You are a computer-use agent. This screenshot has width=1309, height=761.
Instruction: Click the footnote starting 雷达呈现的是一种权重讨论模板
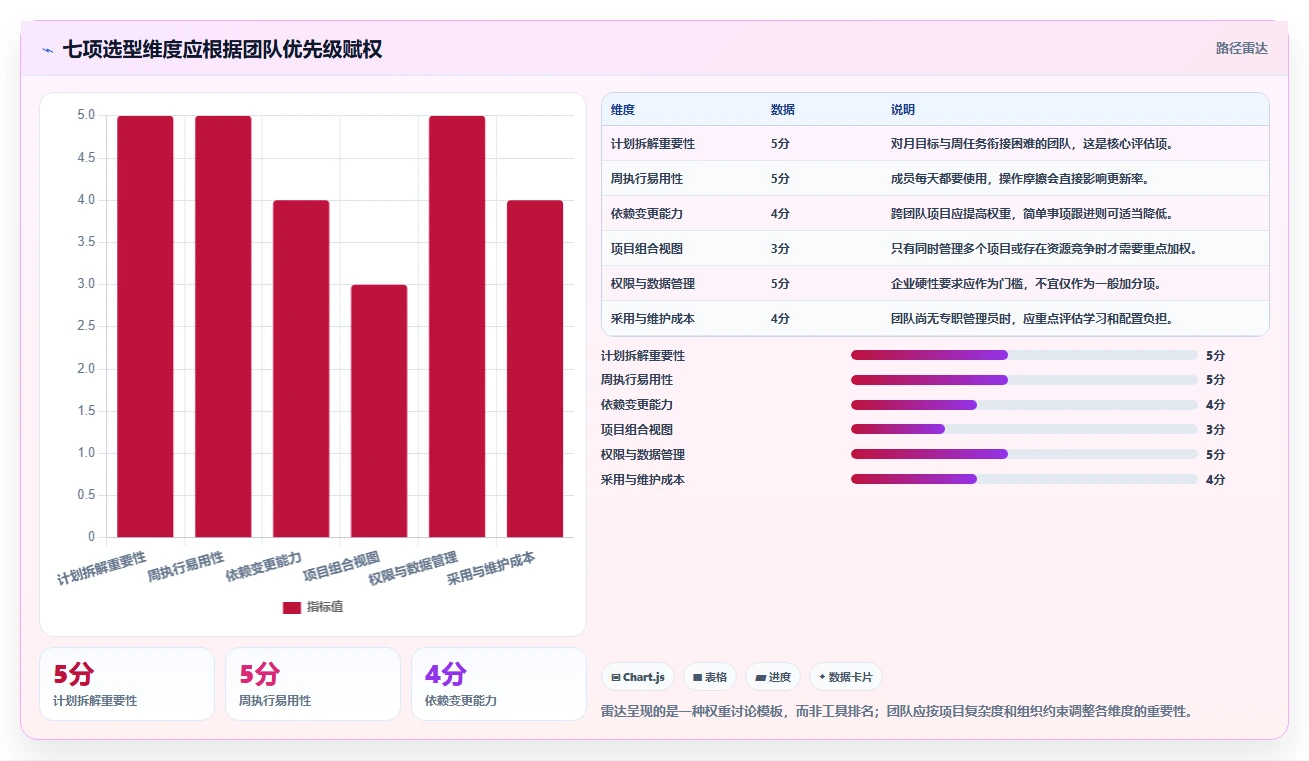(x=897, y=712)
